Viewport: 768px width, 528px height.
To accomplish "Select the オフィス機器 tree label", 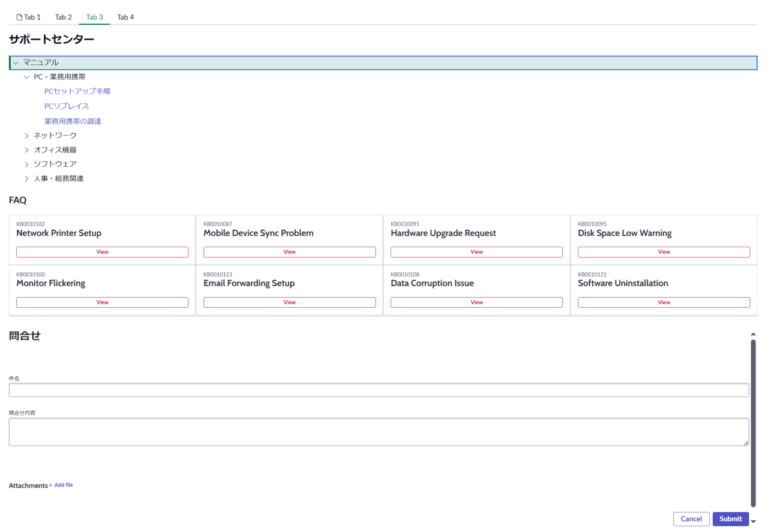I will tap(55, 150).
